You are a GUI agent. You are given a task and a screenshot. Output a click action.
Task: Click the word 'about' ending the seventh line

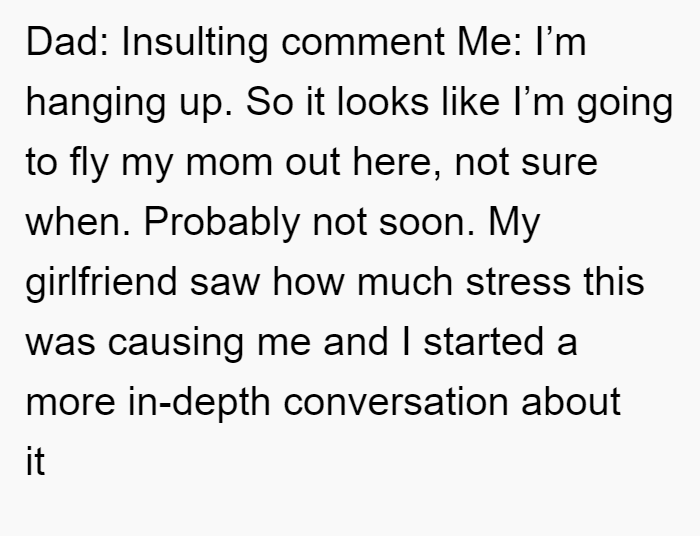click(571, 402)
